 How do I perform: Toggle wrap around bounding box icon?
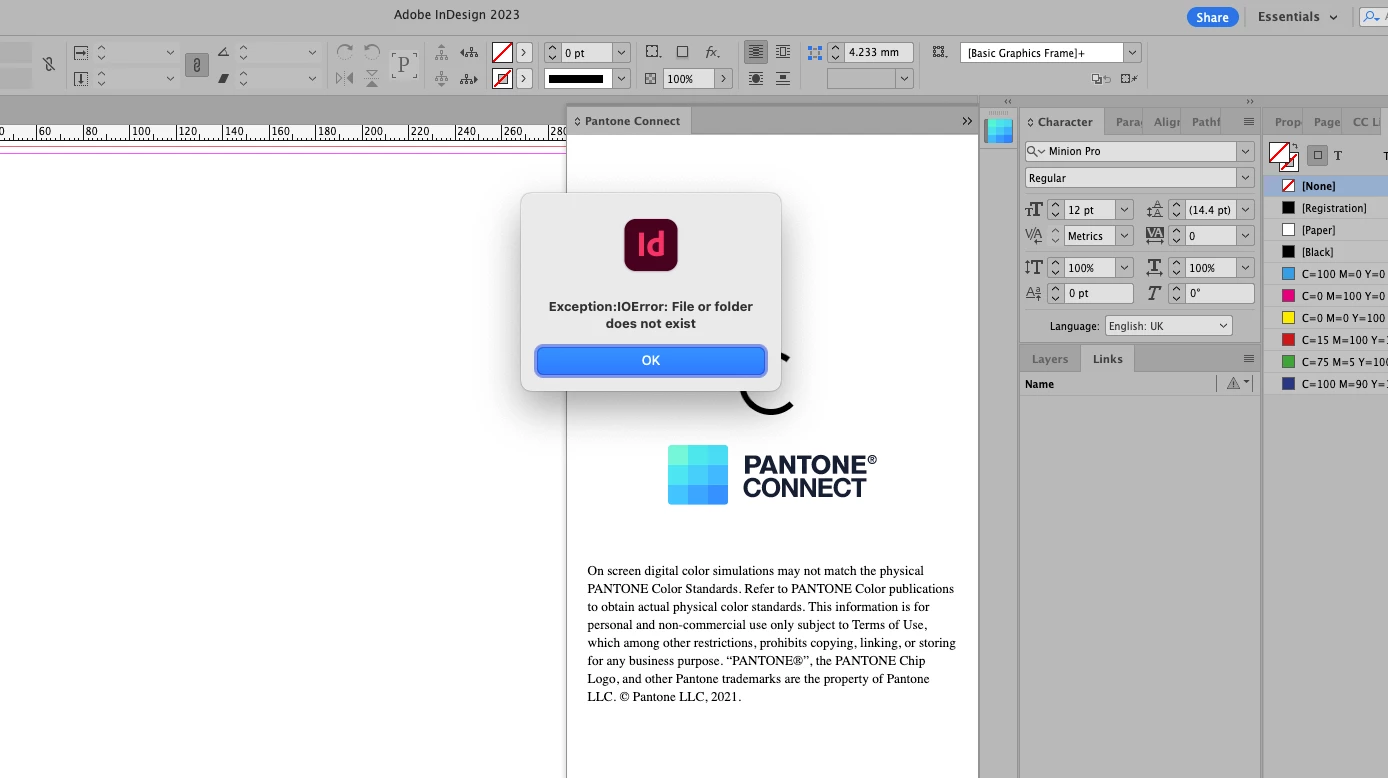783,52
